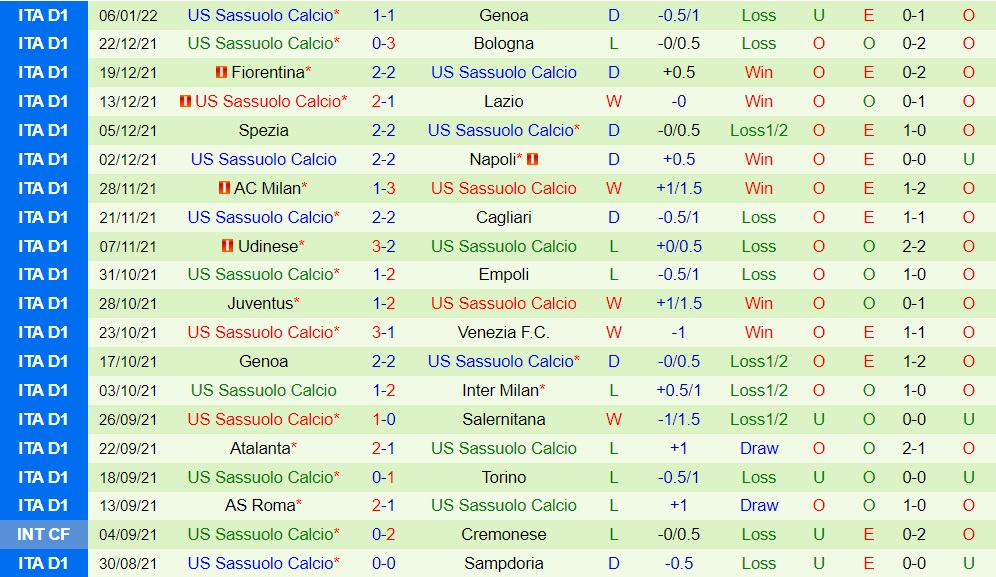The image size is (996, 577).
Task: Open the Cremonese team link
Action: coord(504,535)
